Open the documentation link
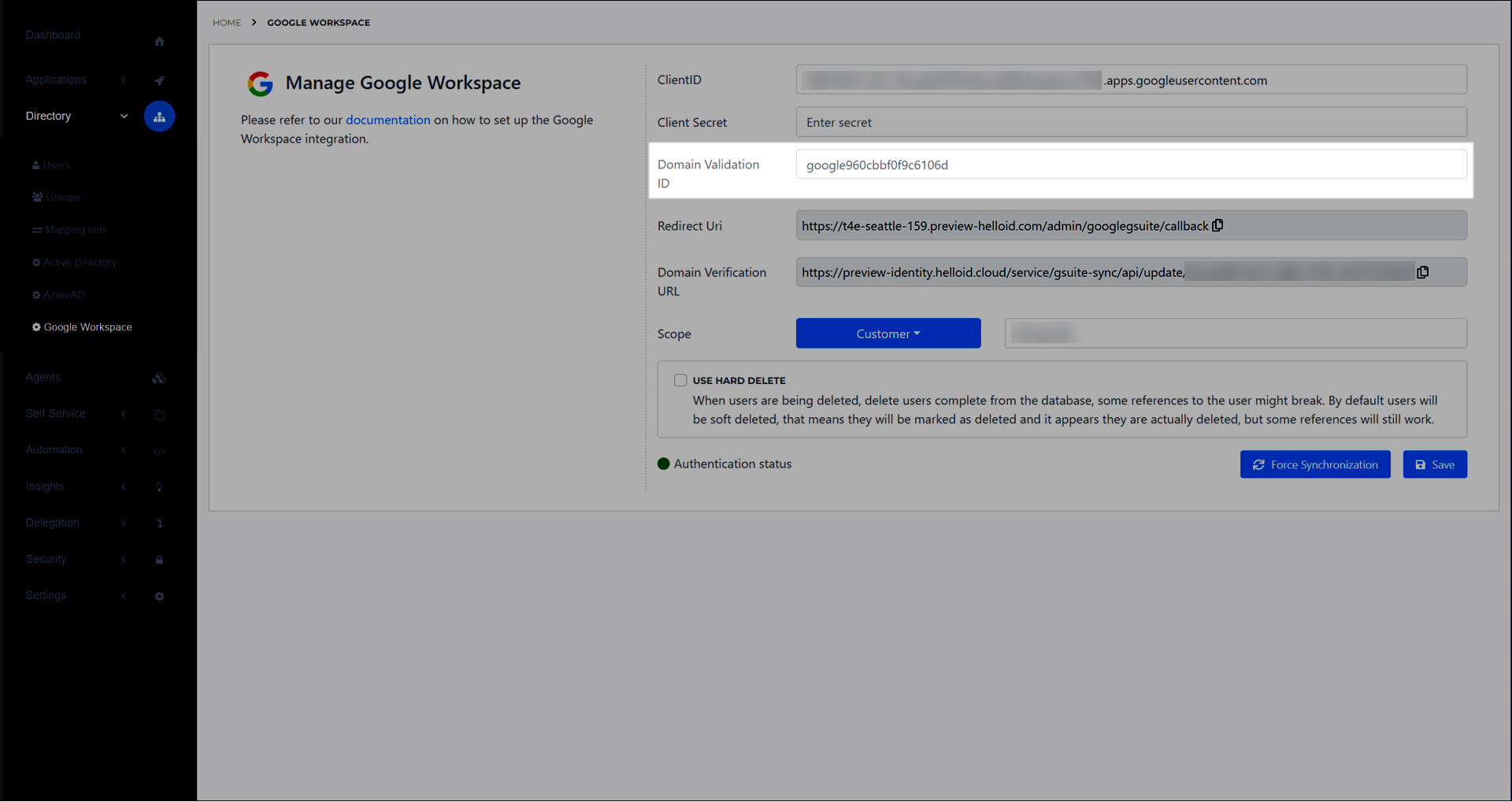The image size is (1512, 802). coord(388,120)
